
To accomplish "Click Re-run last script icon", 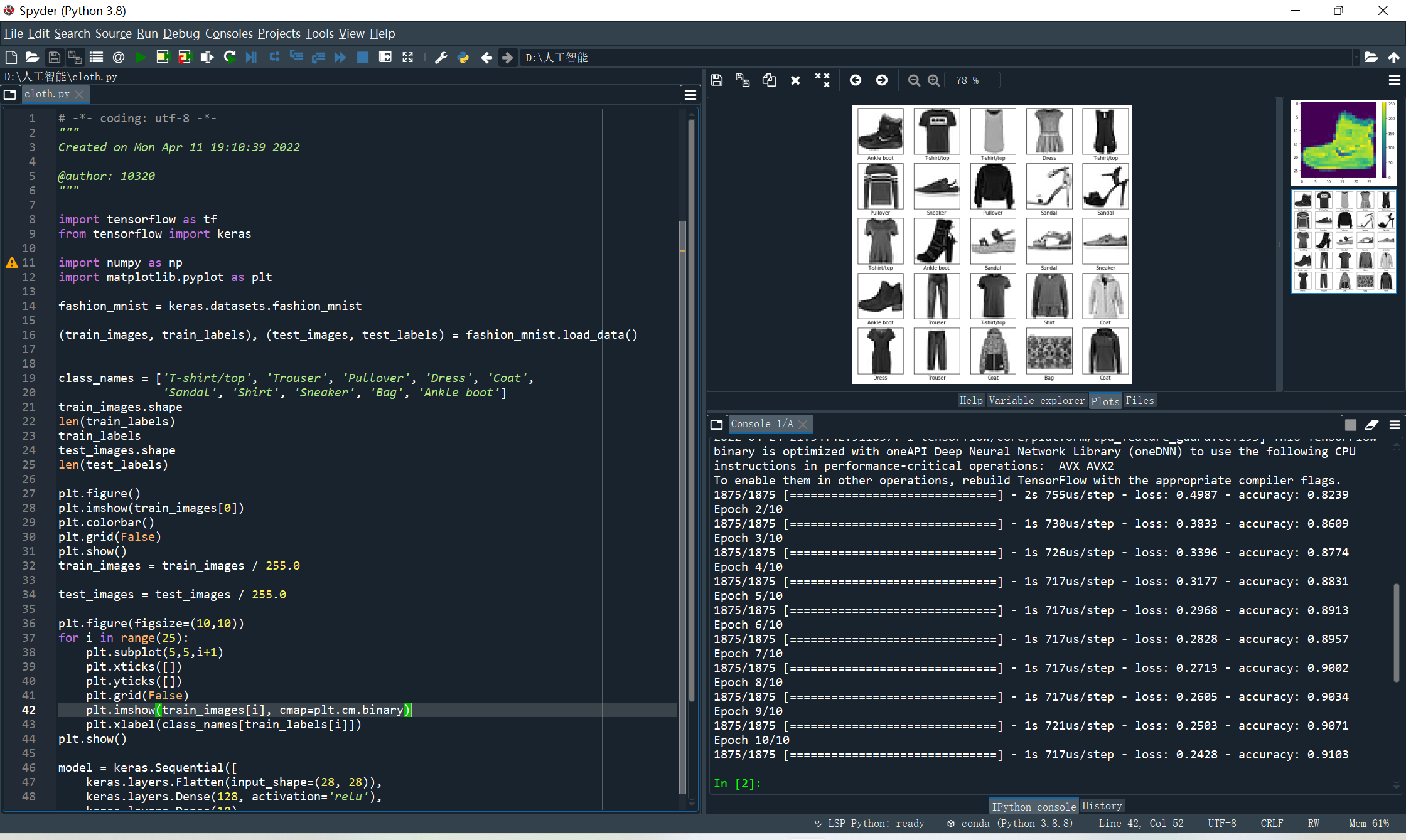I will coord(230,57).
